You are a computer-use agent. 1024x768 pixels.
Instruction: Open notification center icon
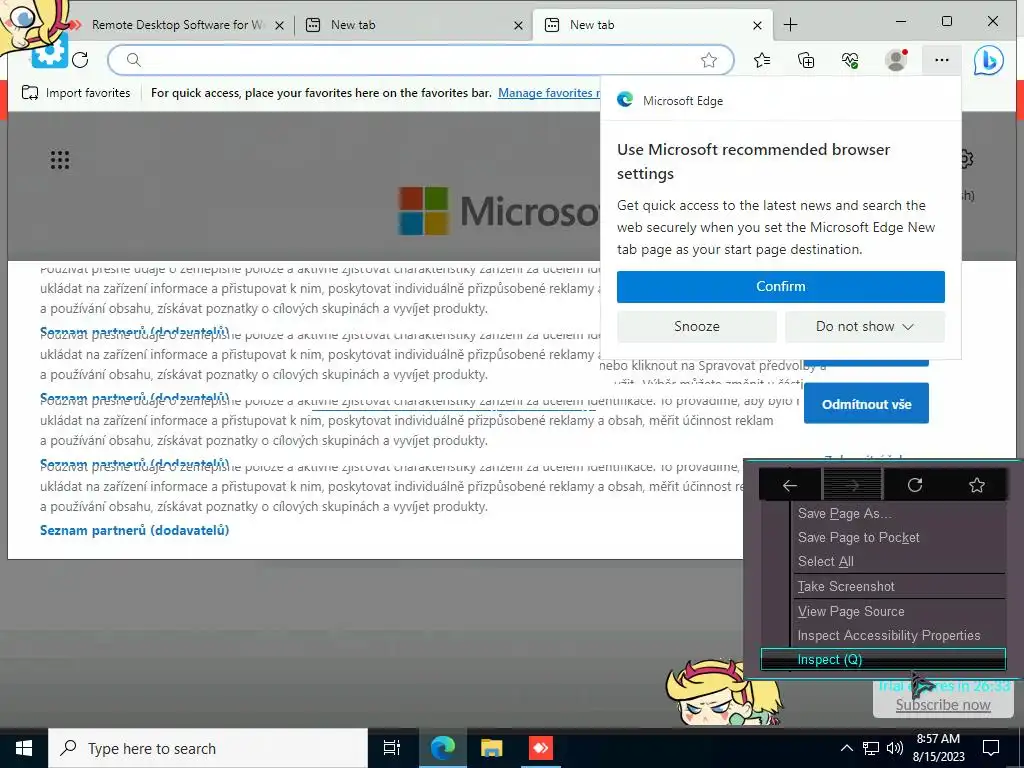[x=991, y=748]
